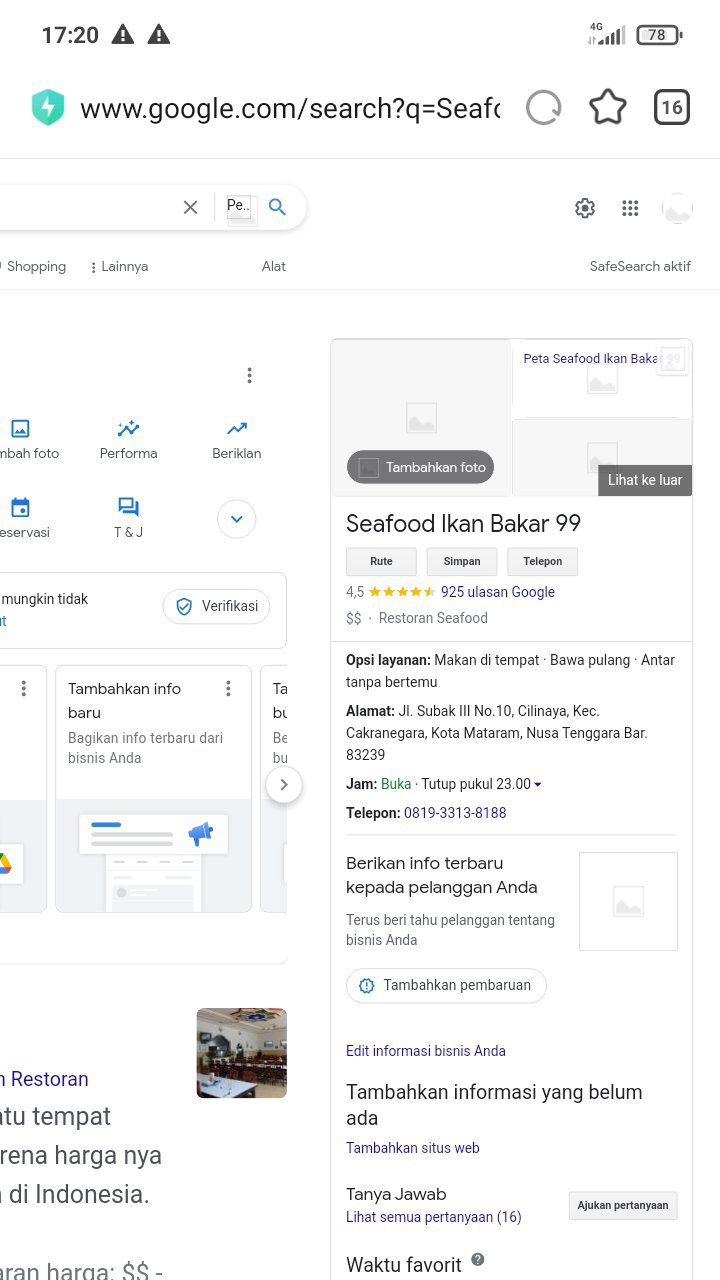Open Google settings gear icon
Screen dimensions: 720x1280
[x=585, y=208]
